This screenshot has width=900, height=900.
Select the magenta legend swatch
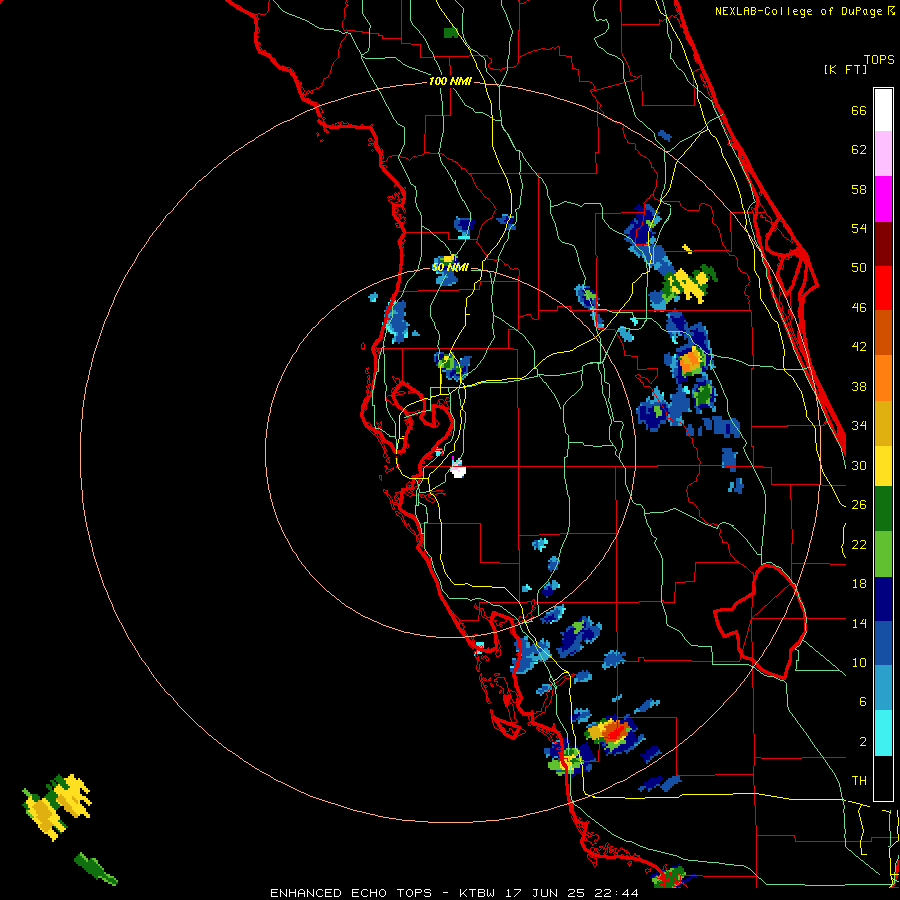coord(883,199)
